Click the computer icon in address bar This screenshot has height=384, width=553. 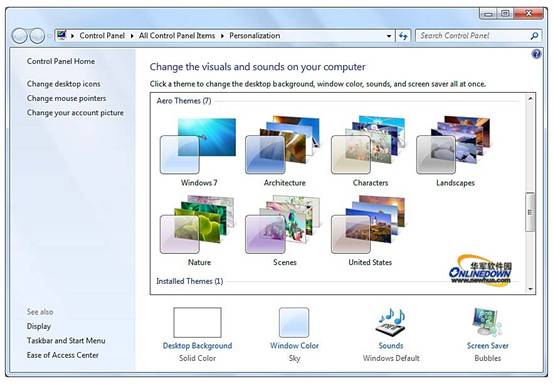(x=62, y=35)
